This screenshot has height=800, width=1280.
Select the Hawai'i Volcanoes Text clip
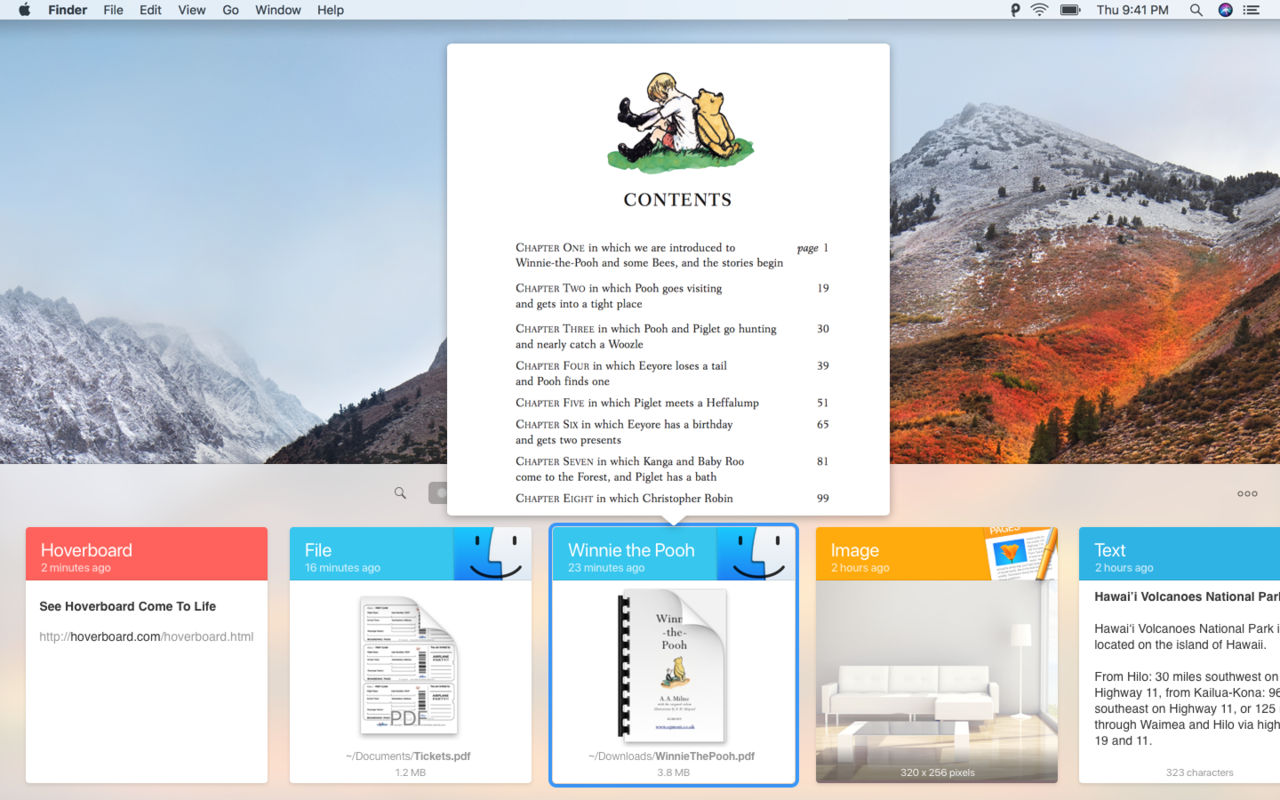coord(1180,655)
